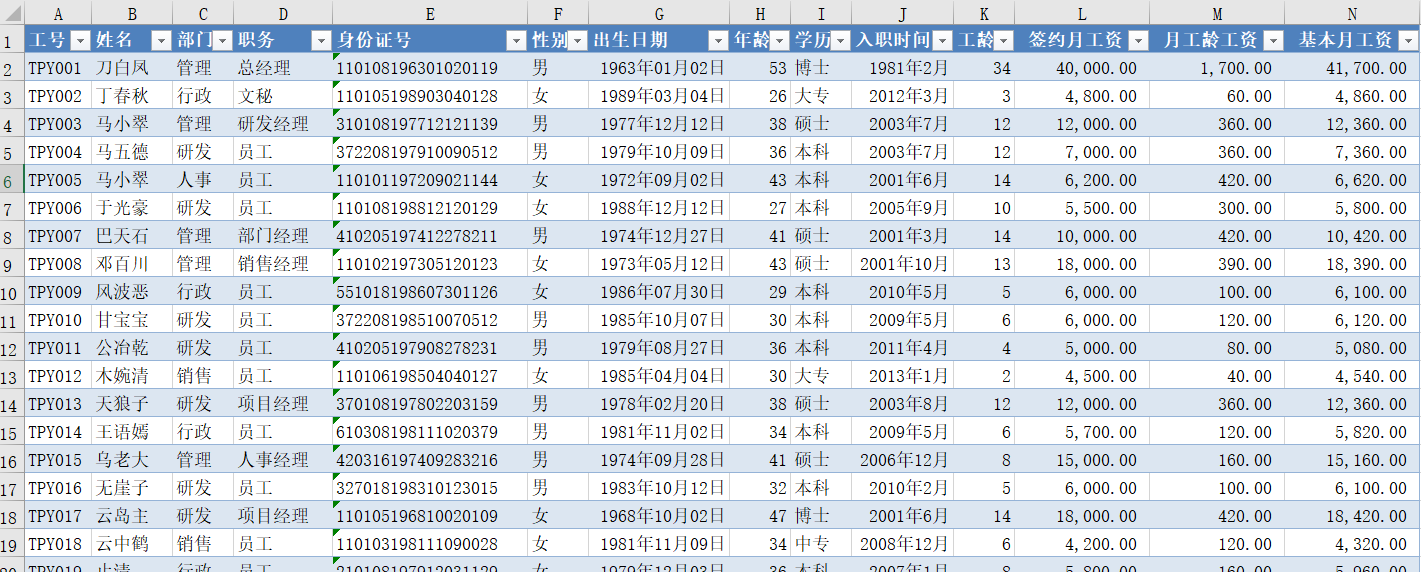Select name cell 丁春秋

pyautogui.click(x=132, y=97)
